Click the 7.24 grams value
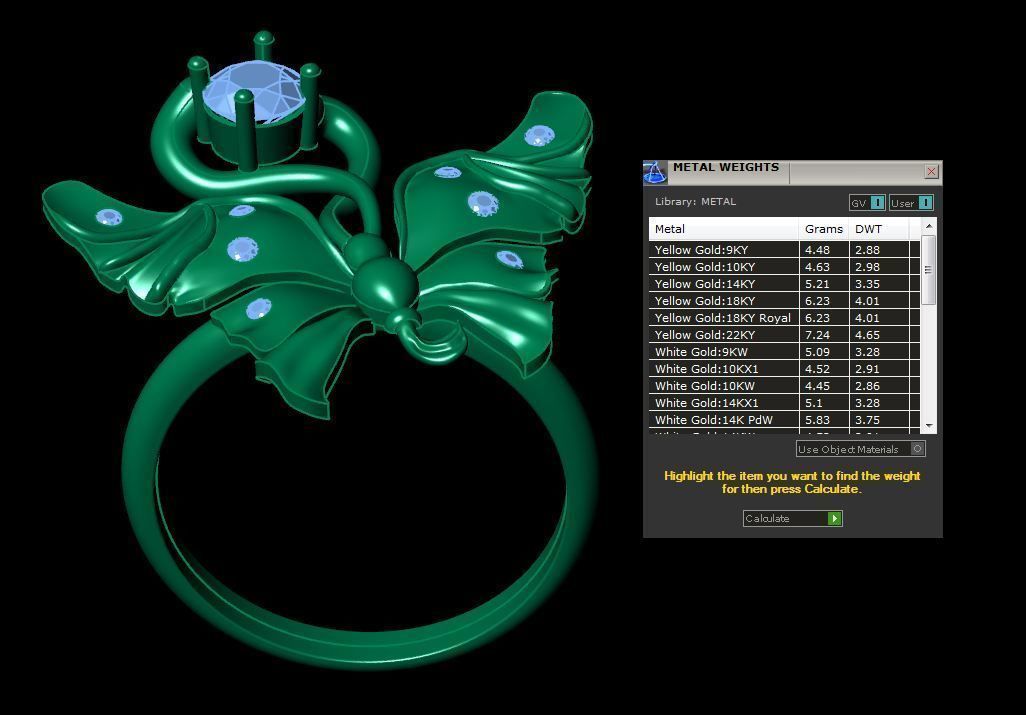Viewport: 1026px width, 715px height. pos(817,335)
